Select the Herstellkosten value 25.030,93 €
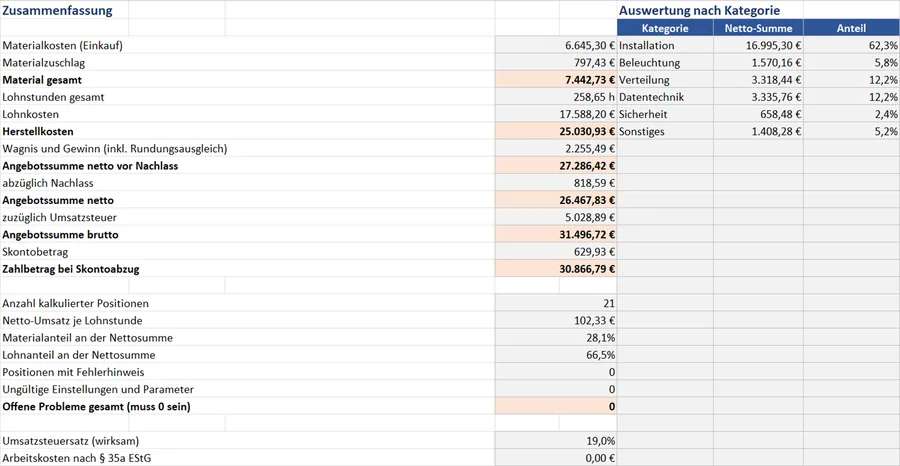The width and height of the screenshot is (900, 466). point(556,131)
